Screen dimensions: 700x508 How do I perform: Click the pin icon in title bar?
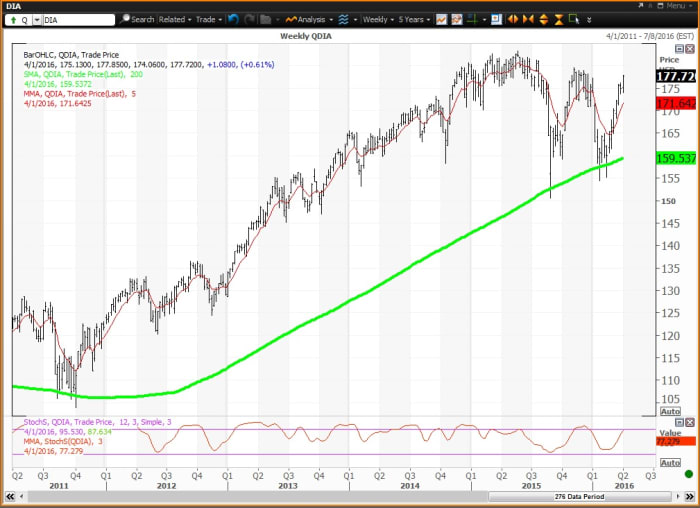(x=650, y=6)
